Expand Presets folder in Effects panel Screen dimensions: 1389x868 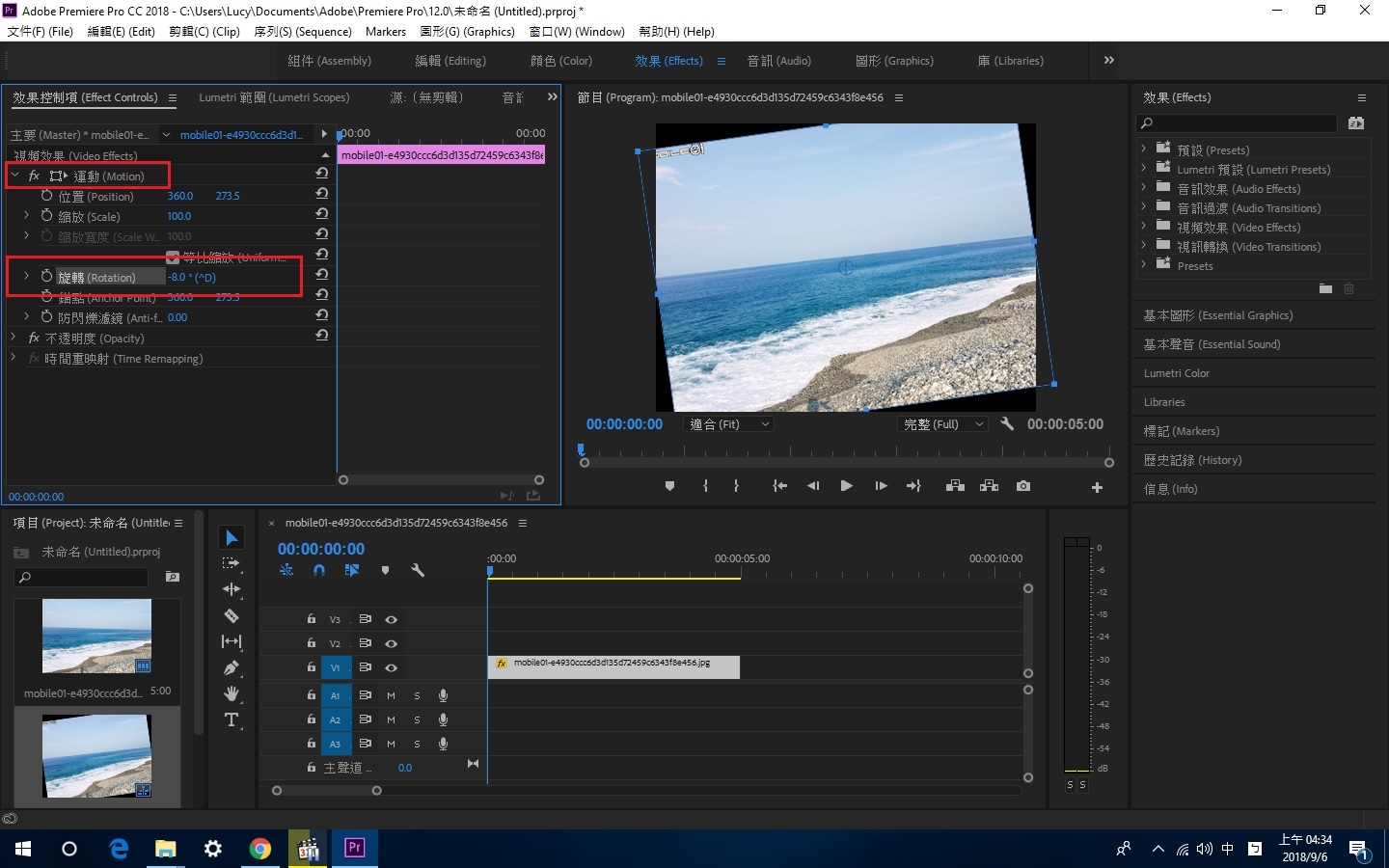coord(1144,149)
